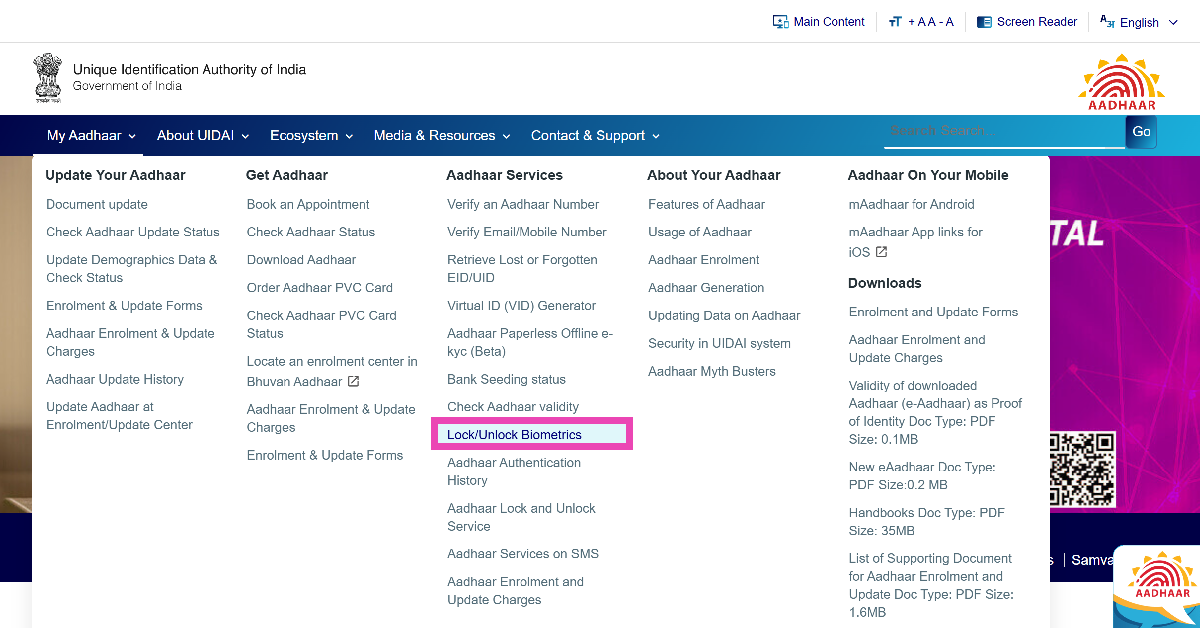Open the Ecosystem menu
This screenshot has height=628, width=1200.
coord(311,136)
